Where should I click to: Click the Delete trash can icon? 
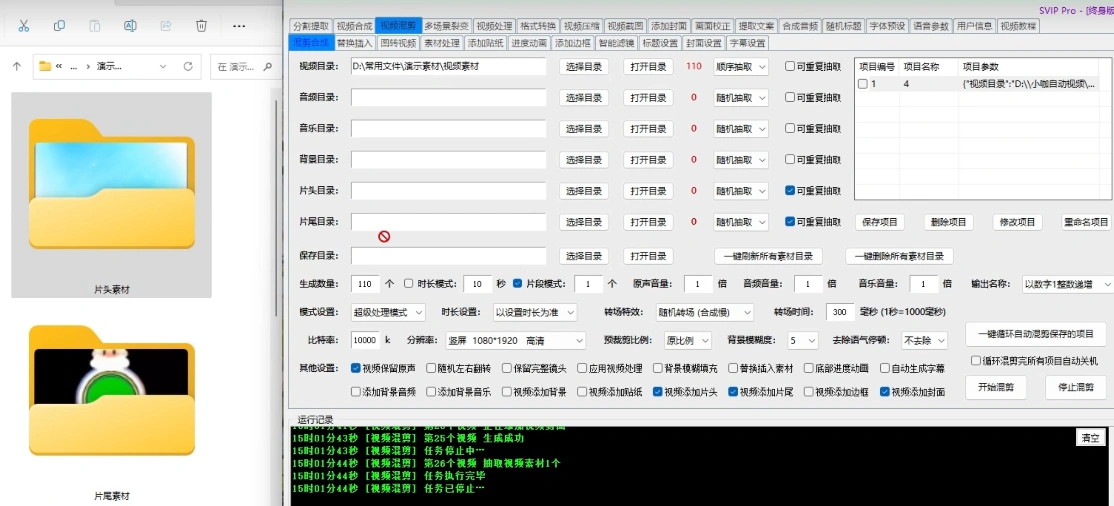pos(201,25)
